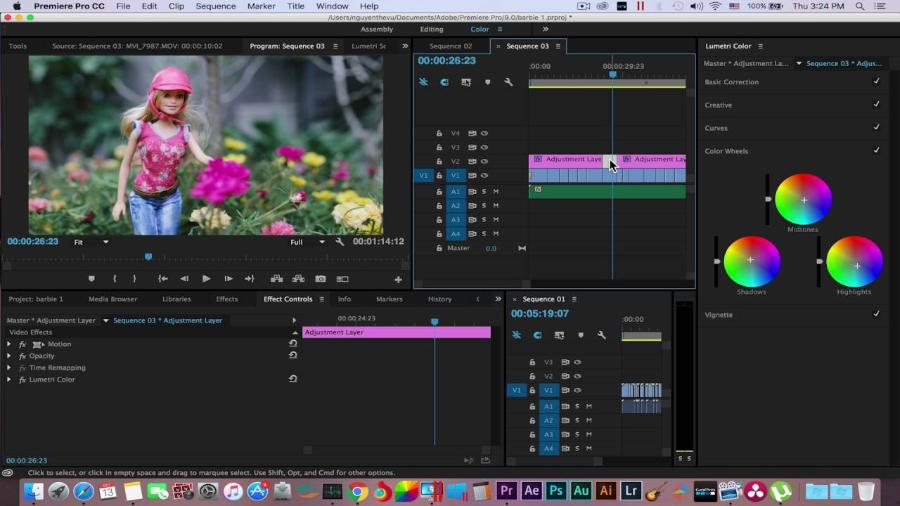Add marker button in Program monitor
Screen dimensions: 900x506
(x=91, y=279)
